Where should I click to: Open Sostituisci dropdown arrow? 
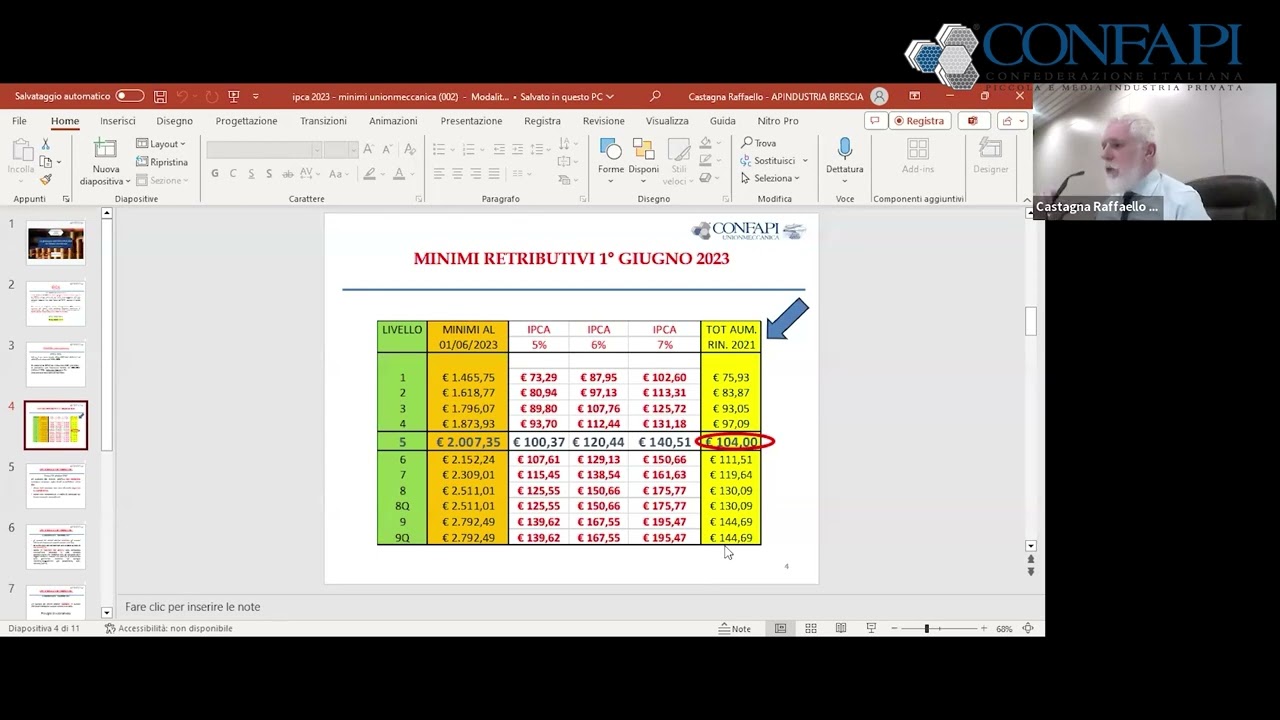click(x=805, y=161)
